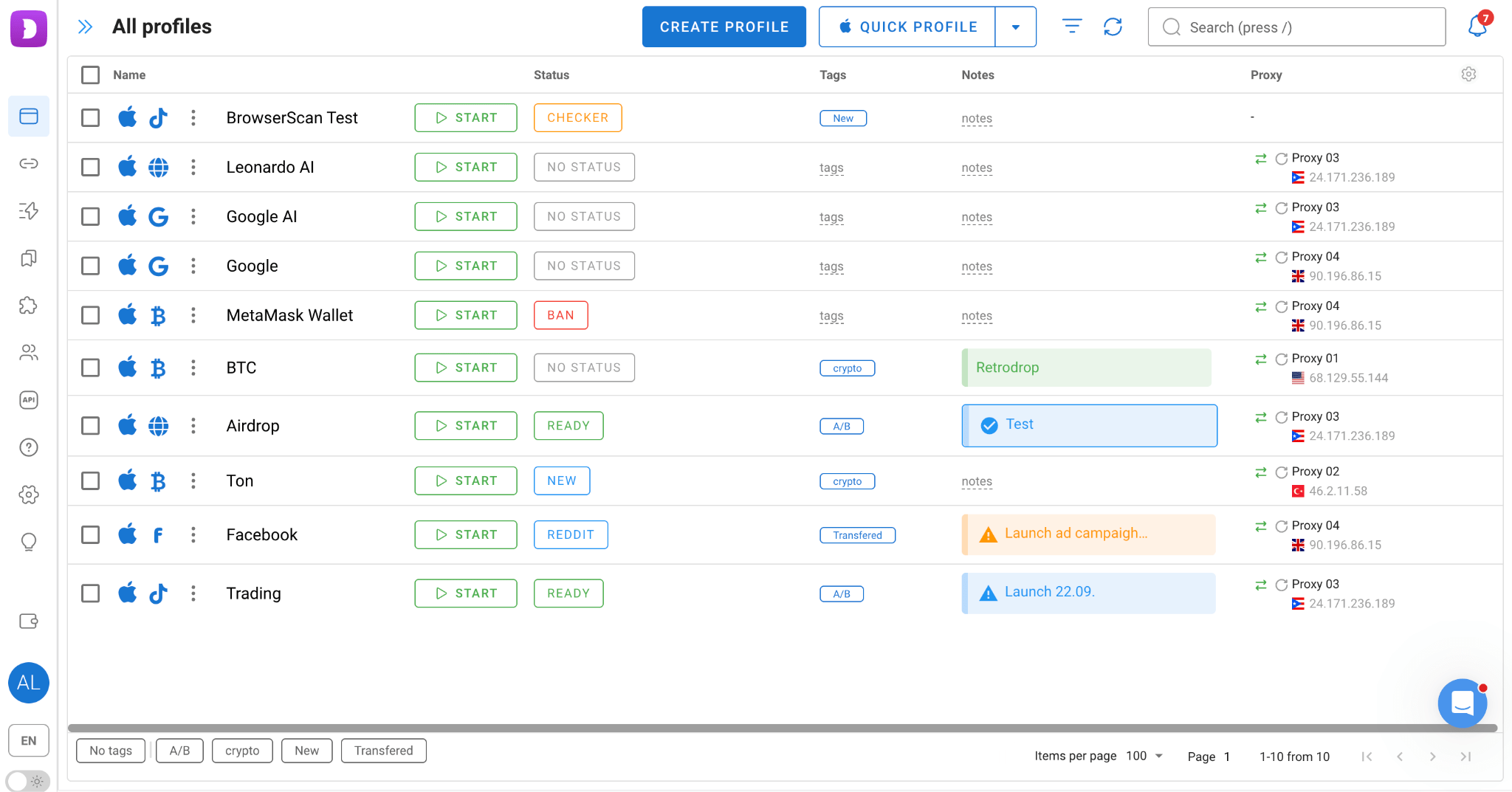
Task: Open the API sidebar icon
Action: pyautogui.click(x=29, y=399)
